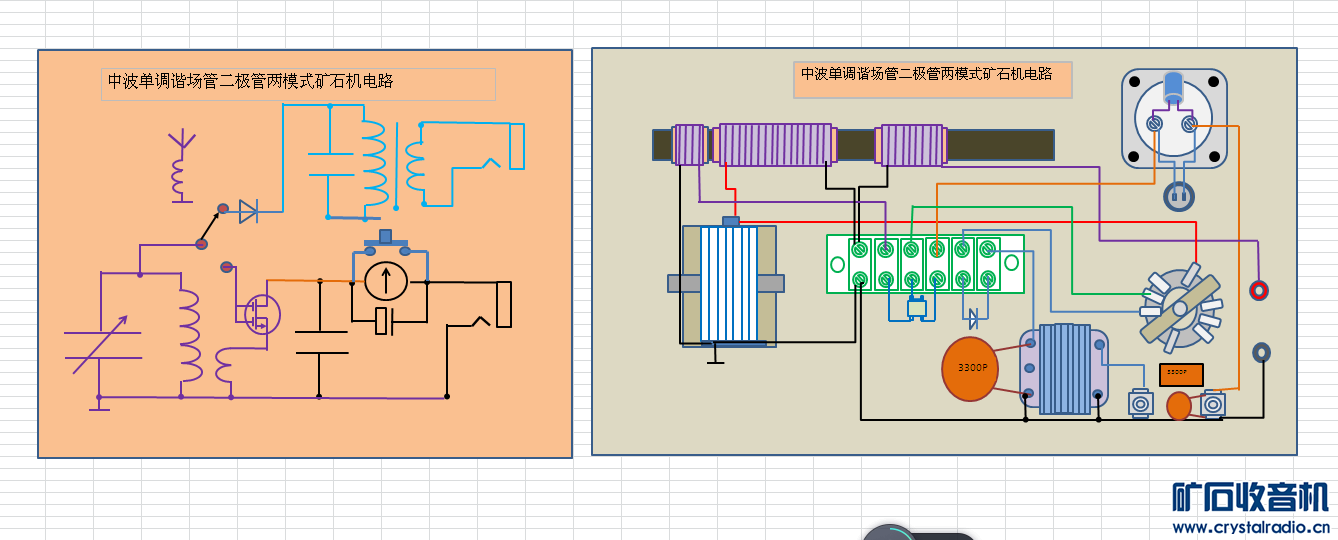This screenshot has height=540, width=1338.
Task: Select the square socket with blue capacitor
Action: click(1173, 117)
